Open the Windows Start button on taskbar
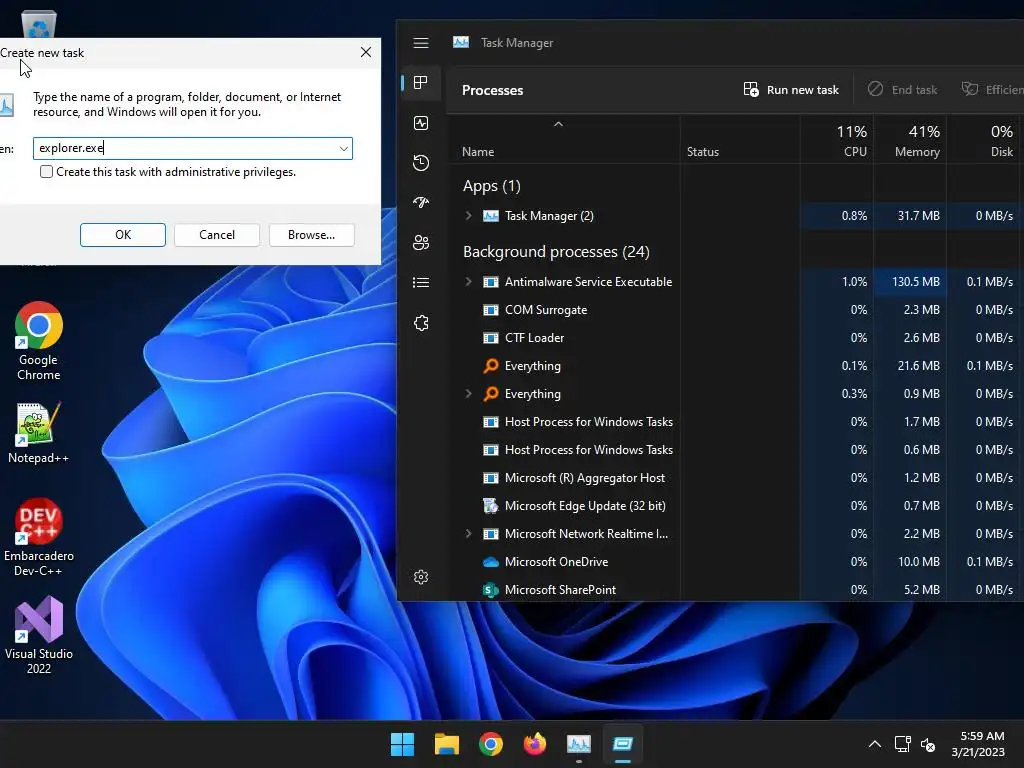Screen dimensions: 1024x768 click(x=402, y=744)
